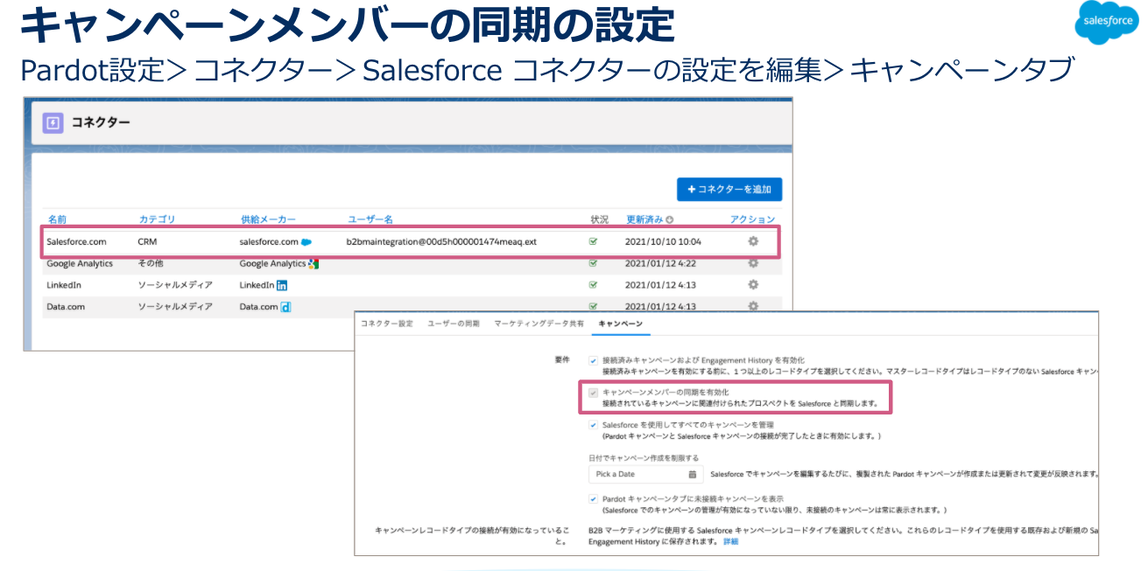This screenshot has height=571, width=1148.
Task: Toggle キャンペーンメンバーの同期を有効化 checkbox
Action: click(593, 393)
